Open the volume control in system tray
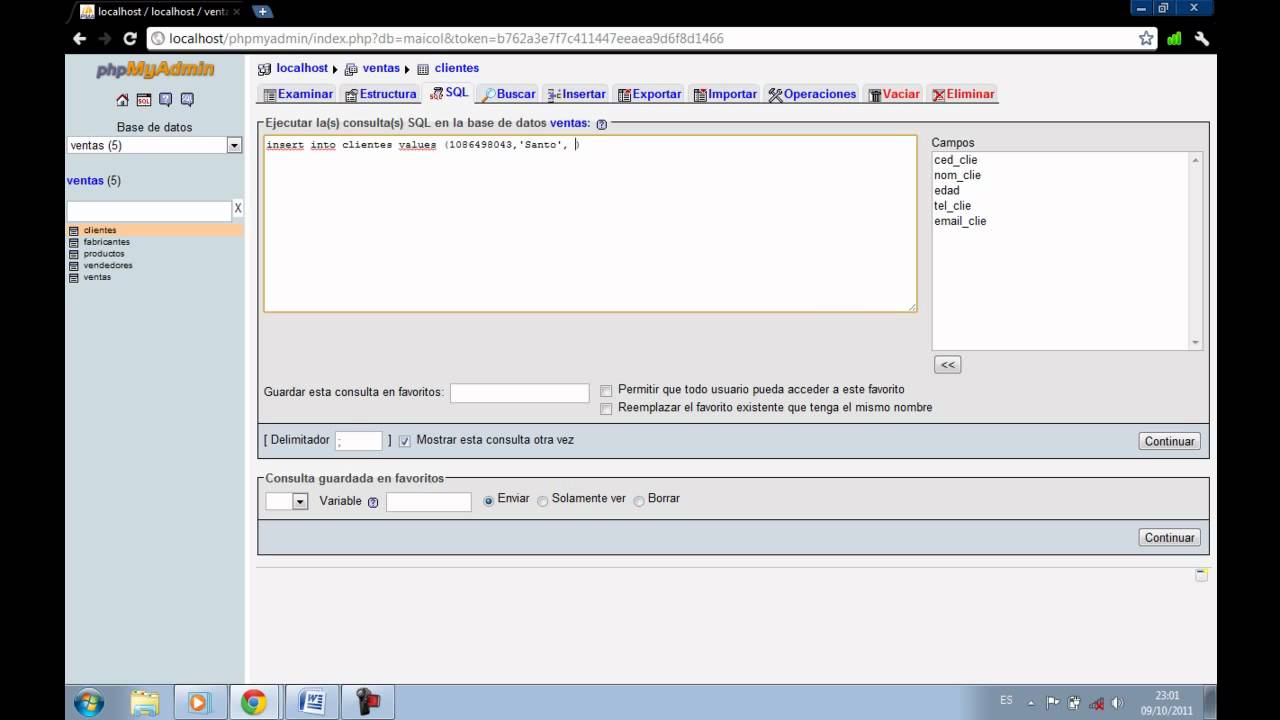1280x720 pixels. click(1118, 703)
